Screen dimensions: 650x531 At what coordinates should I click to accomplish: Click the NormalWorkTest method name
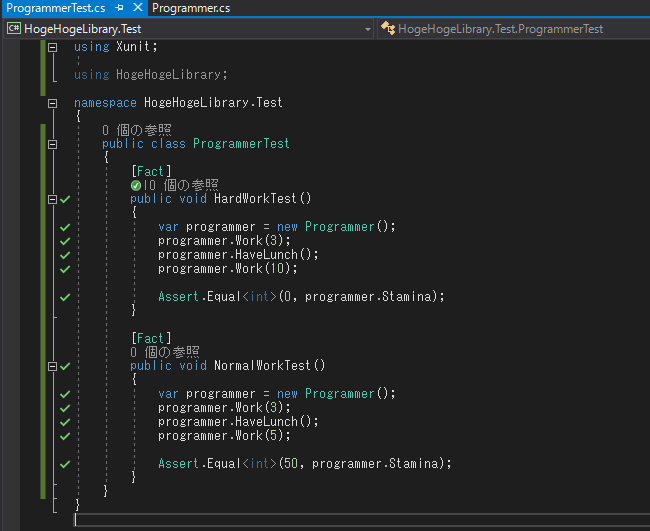pyautogui.click(x=262, y=366)
